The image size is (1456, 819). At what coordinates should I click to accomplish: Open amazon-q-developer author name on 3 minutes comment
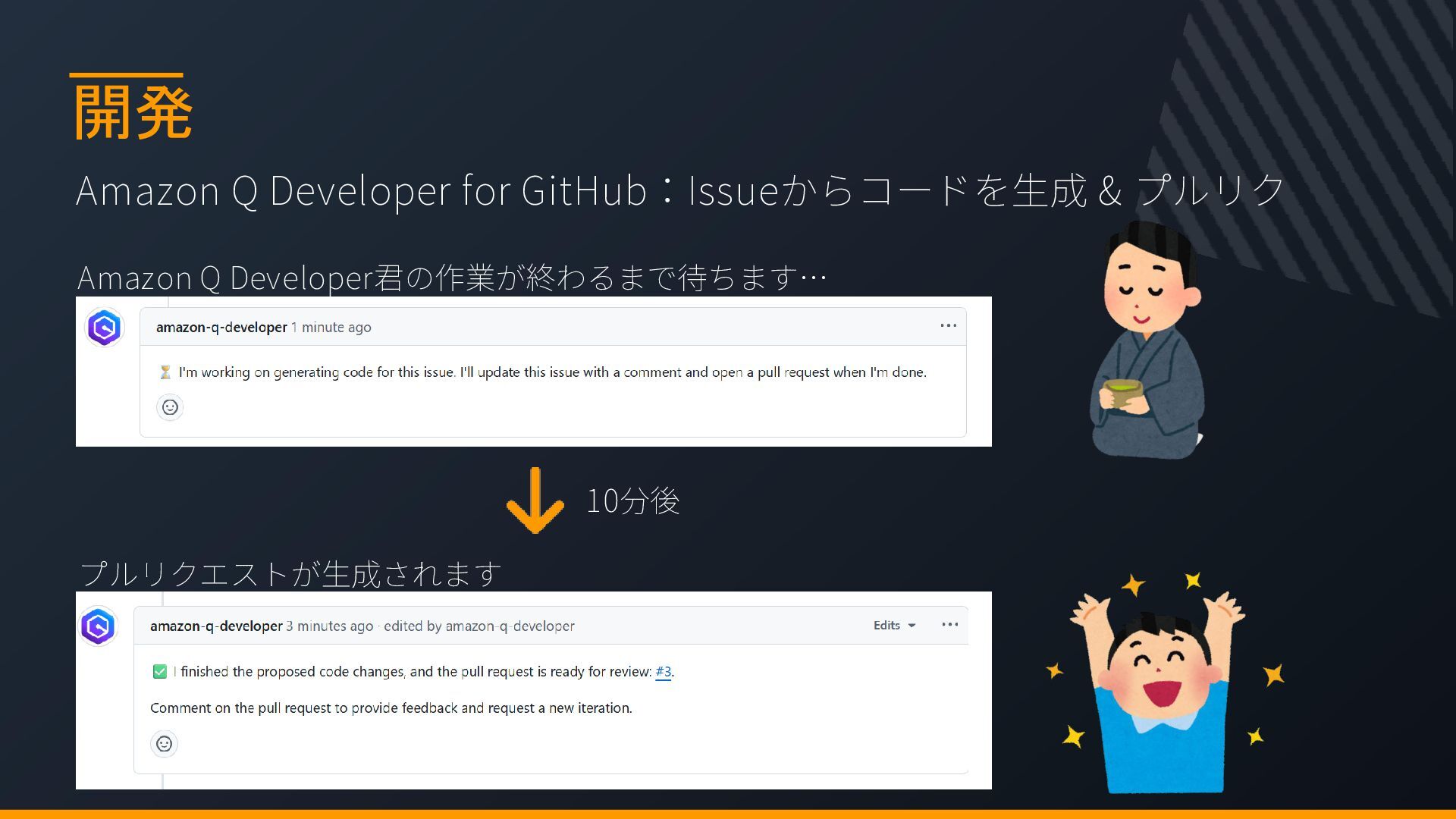pyautogui.click(x=216, y=626)
